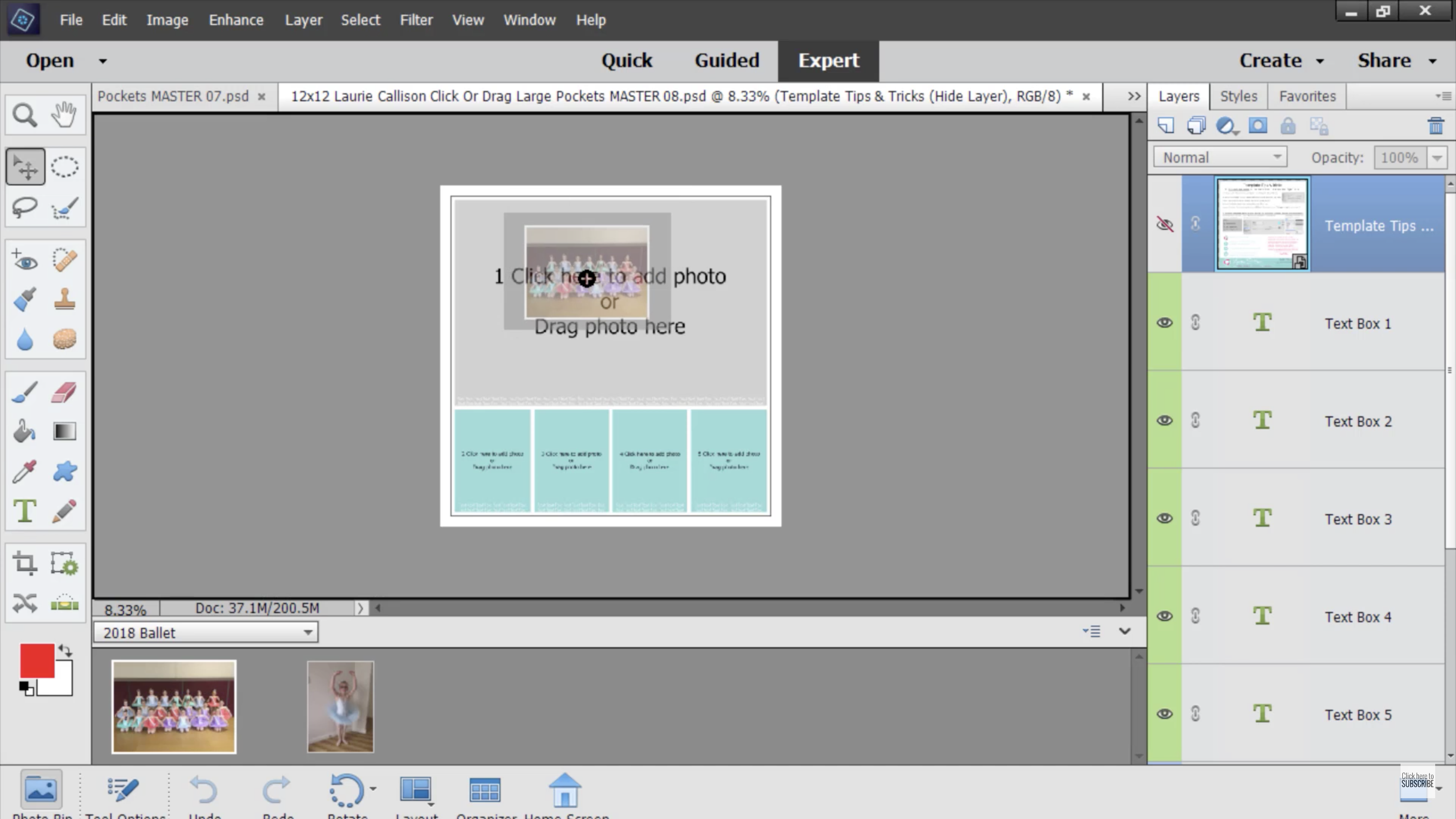Select the Hand tool
The height and width of the screenshot is (819, 1456).
click(x=65, y=115)
